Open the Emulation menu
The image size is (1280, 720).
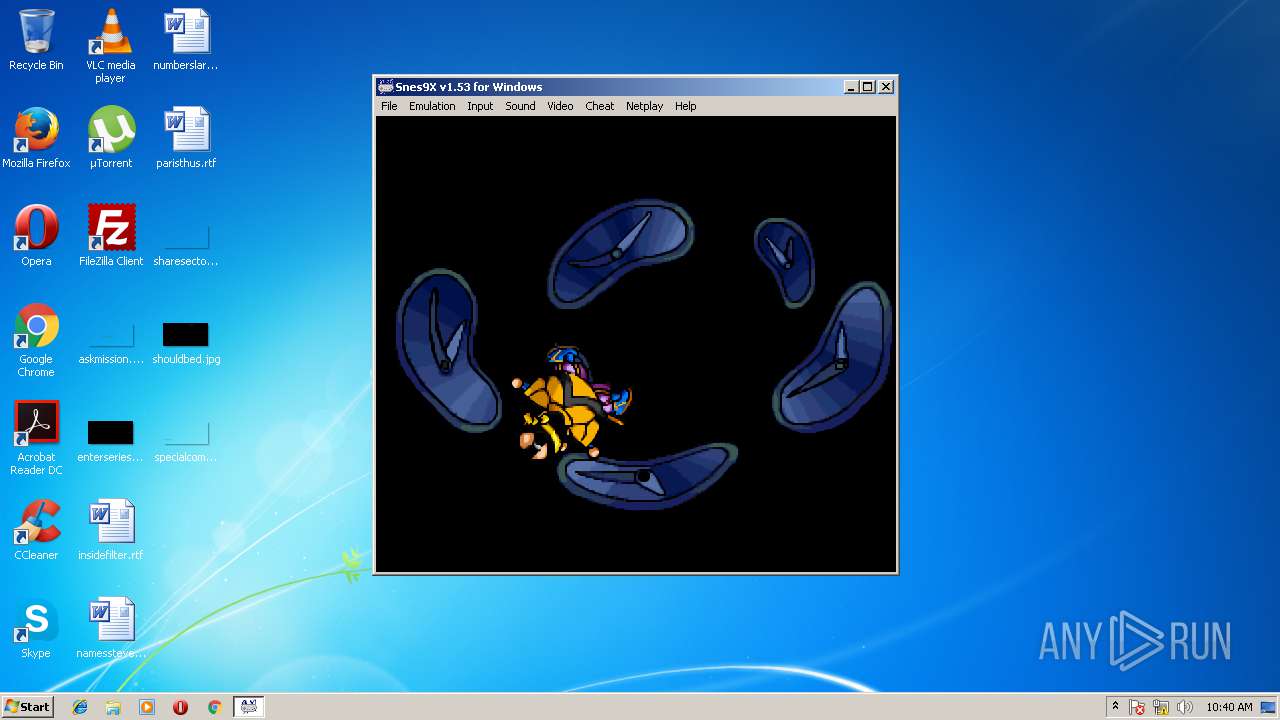tap(432, 106)
